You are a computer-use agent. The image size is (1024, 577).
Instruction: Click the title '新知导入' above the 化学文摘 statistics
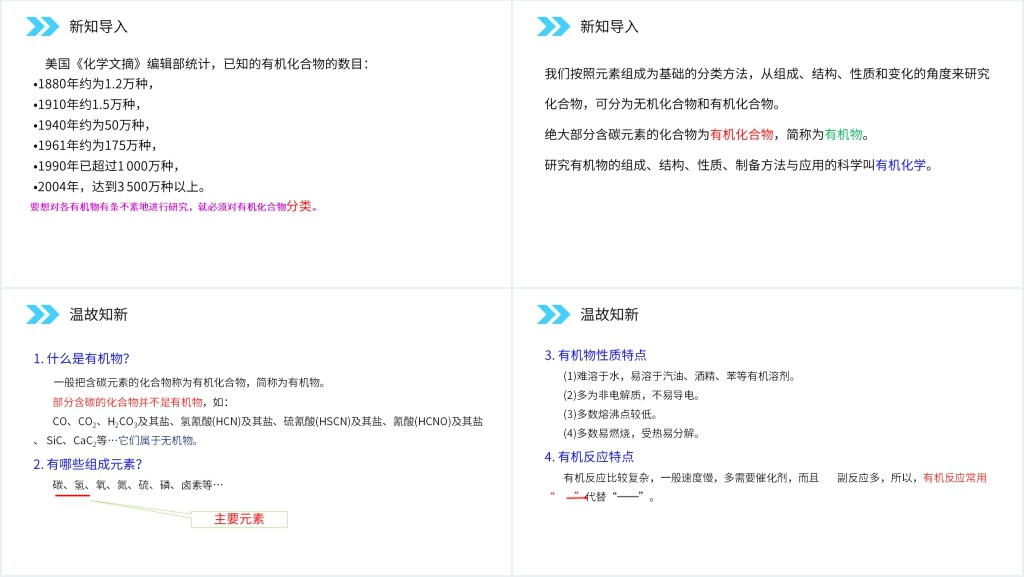[99, 27]
